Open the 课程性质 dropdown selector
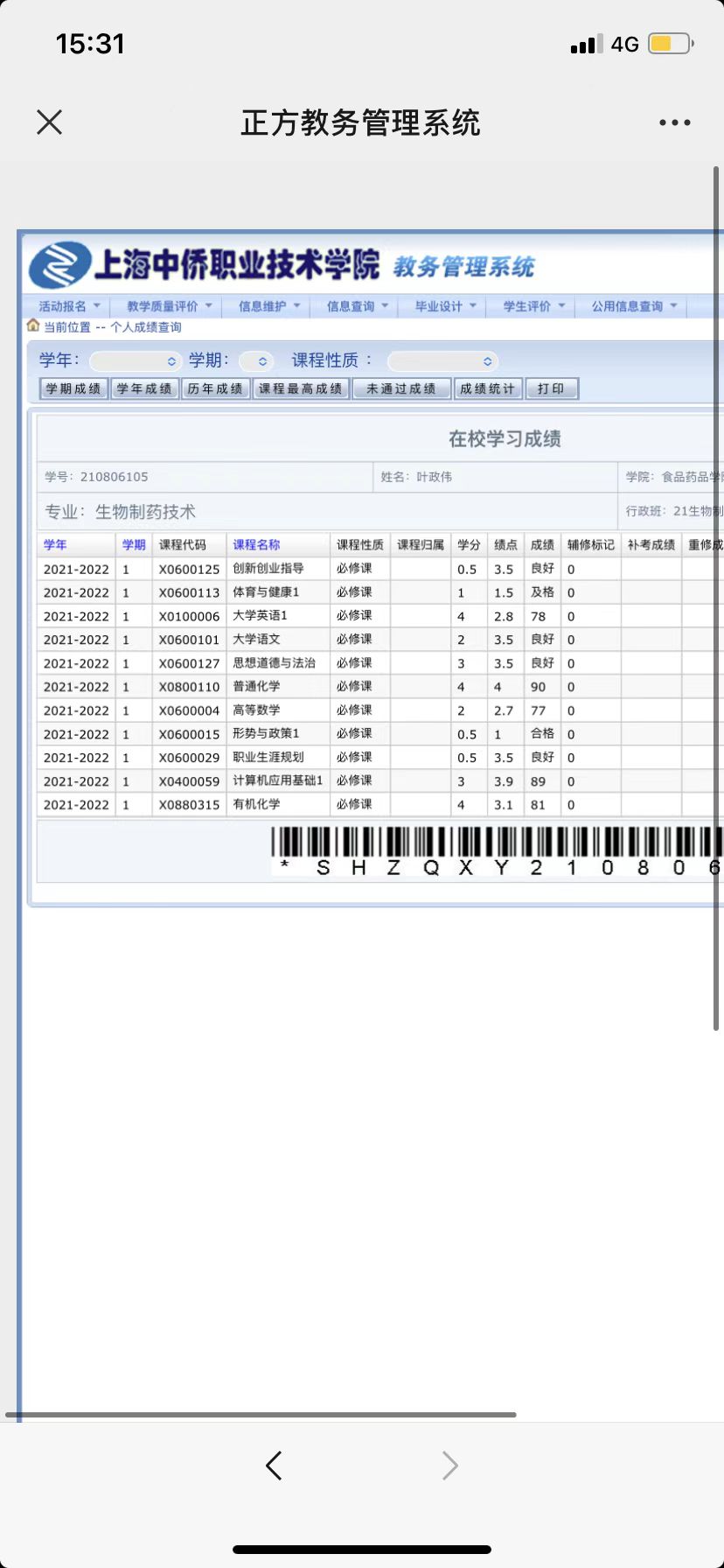The height and width of the screenshot is (1568, 724). pyautogui.click(x=442, y=361)
